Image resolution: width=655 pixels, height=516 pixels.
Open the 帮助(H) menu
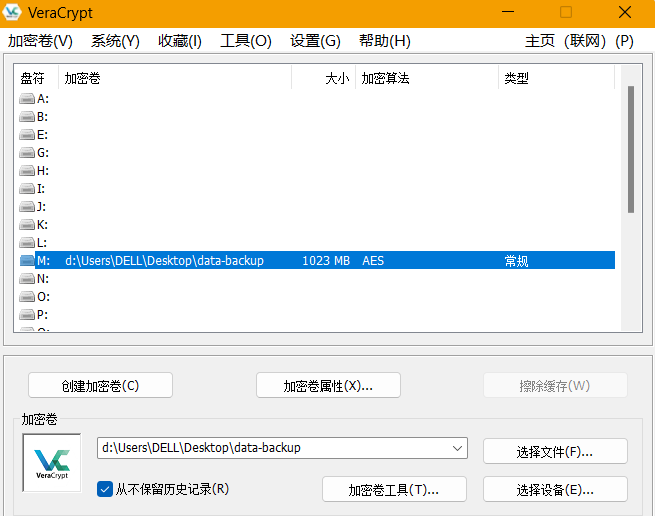pyautogui.click(x=385, y=41)
